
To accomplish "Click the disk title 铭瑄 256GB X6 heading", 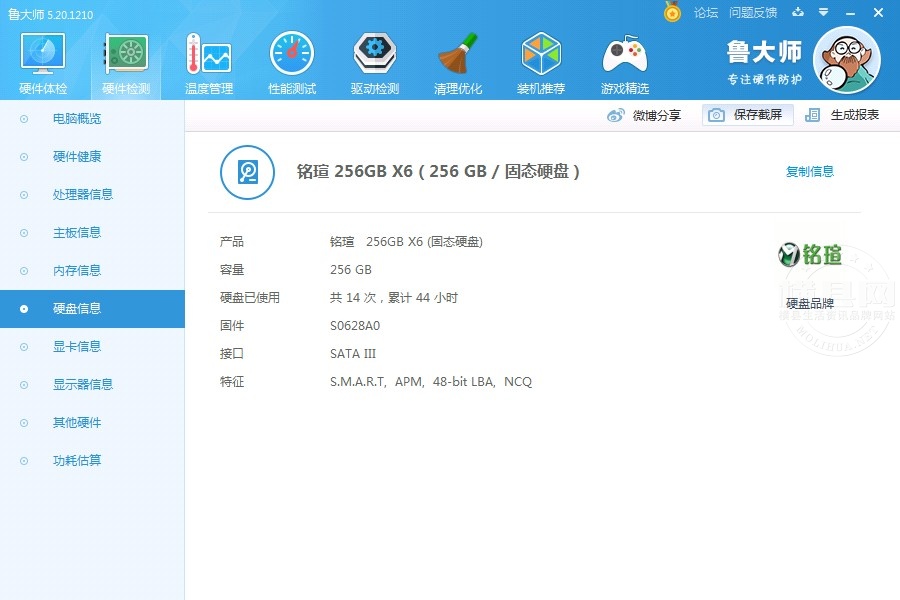I will (x=439, y=172).
